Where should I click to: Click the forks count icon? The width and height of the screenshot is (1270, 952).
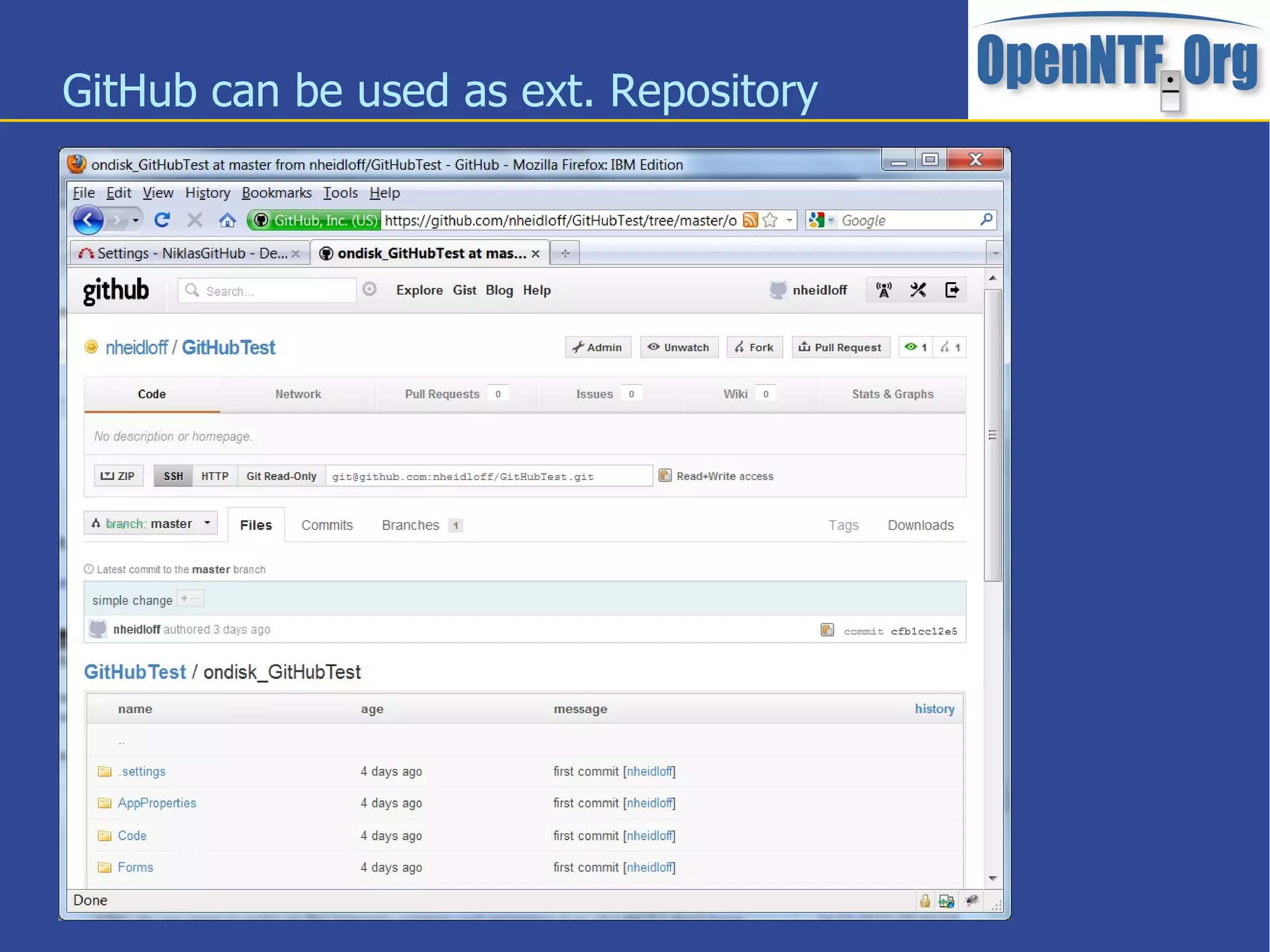(950, 347)
